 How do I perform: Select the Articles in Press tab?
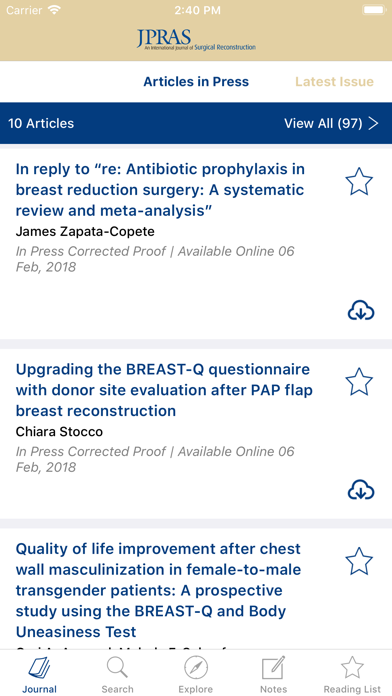(196, 82)
